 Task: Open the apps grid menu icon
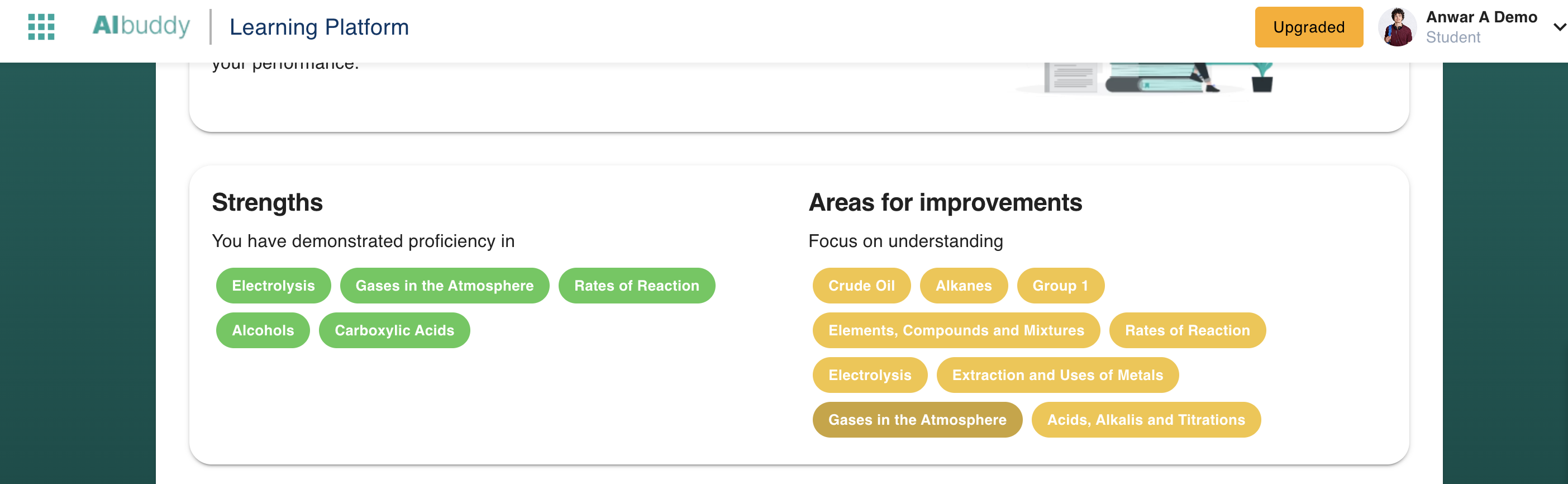click(x=41, y=27)
